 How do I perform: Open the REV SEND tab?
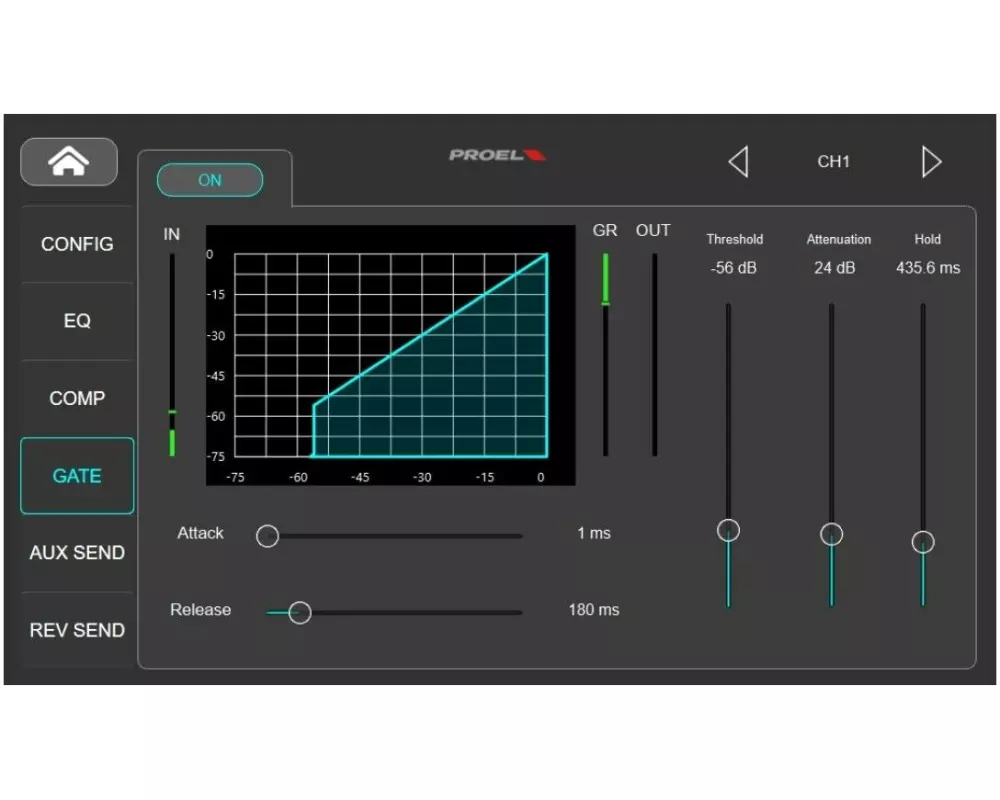(77, 630)
